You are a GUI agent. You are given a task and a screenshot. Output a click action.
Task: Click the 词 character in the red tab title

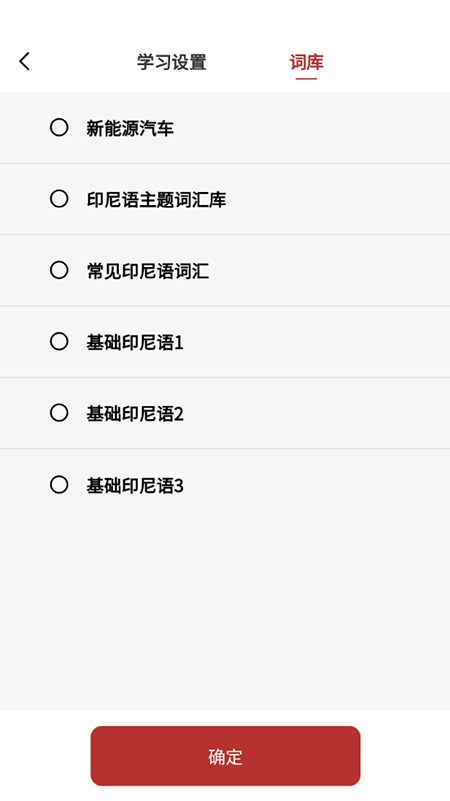pos(298,62)
